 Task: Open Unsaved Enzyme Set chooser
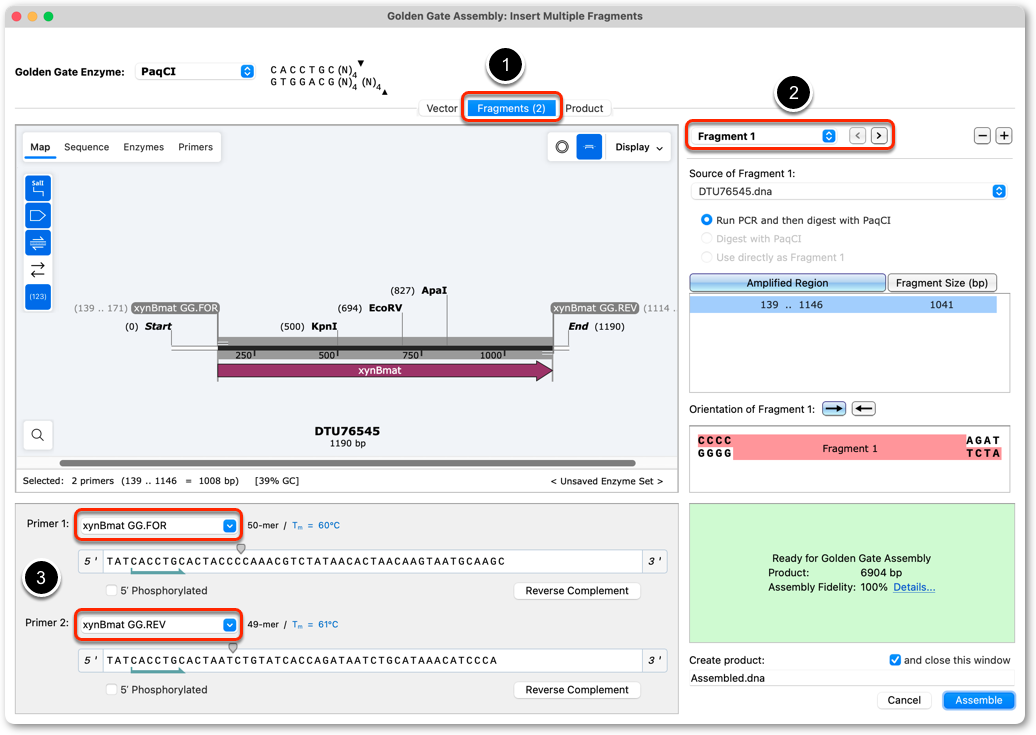point(607,481)
